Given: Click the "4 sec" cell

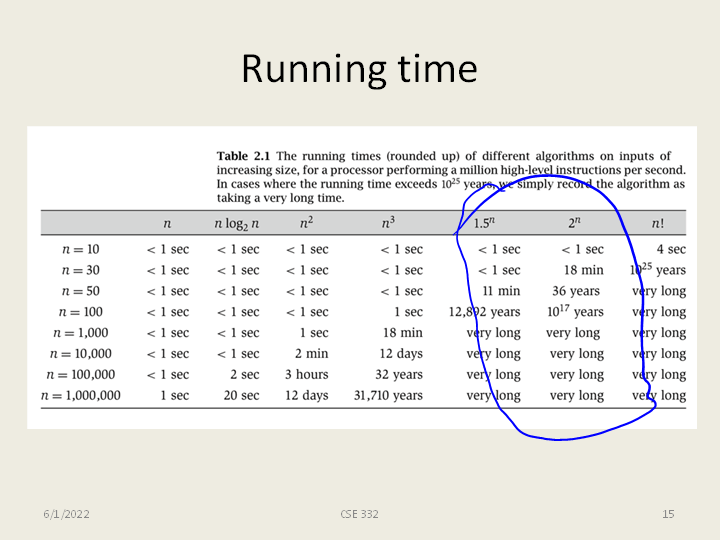Looking at the screenshot, I should pyautogui.click(x=670, y=249).
